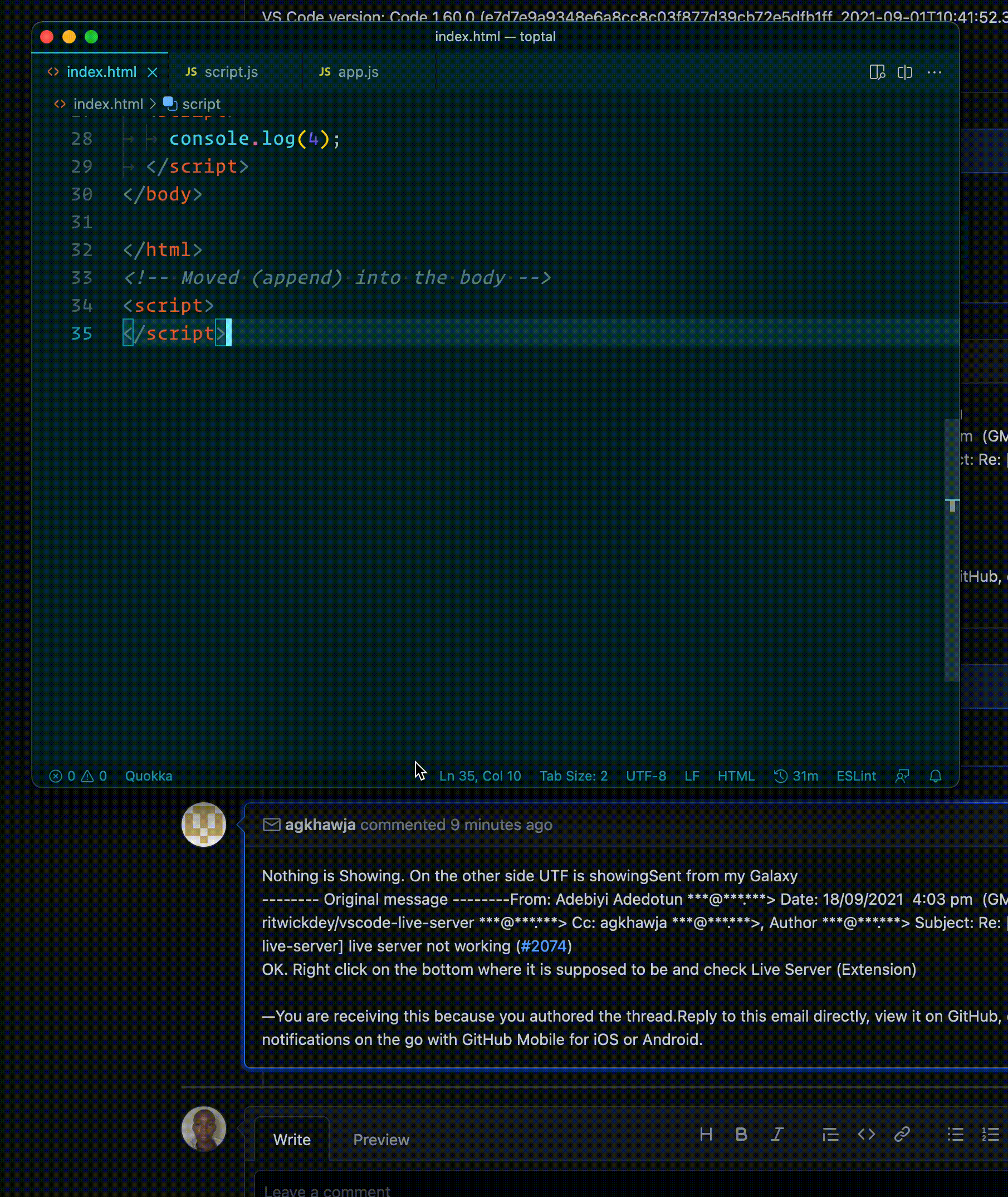Click the Leave a comment text field
Viewport: 1008px width, 1197px height.
pos(631,1184)
